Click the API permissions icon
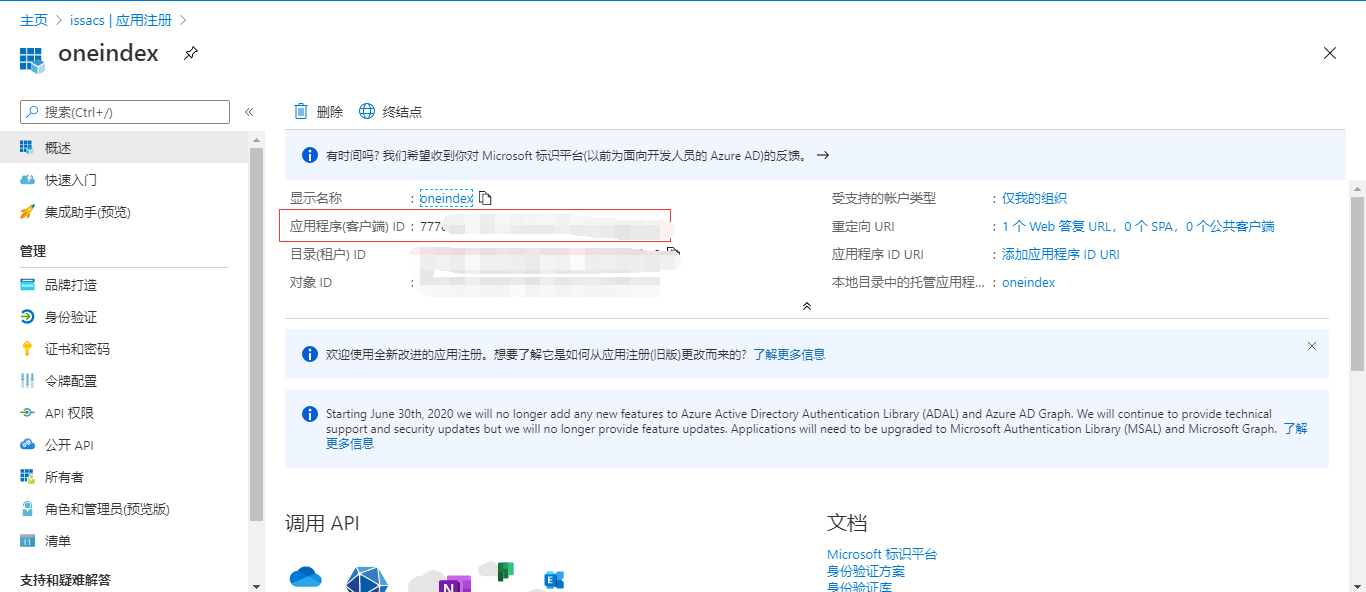 point(27,413)
